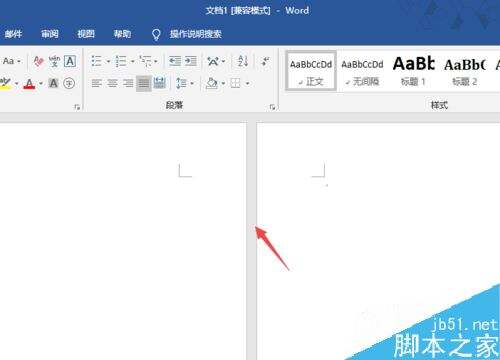The image size is (500, 360).
Task: Open the 段落 Paragraph dialog launcher
Action: [272, 107]
